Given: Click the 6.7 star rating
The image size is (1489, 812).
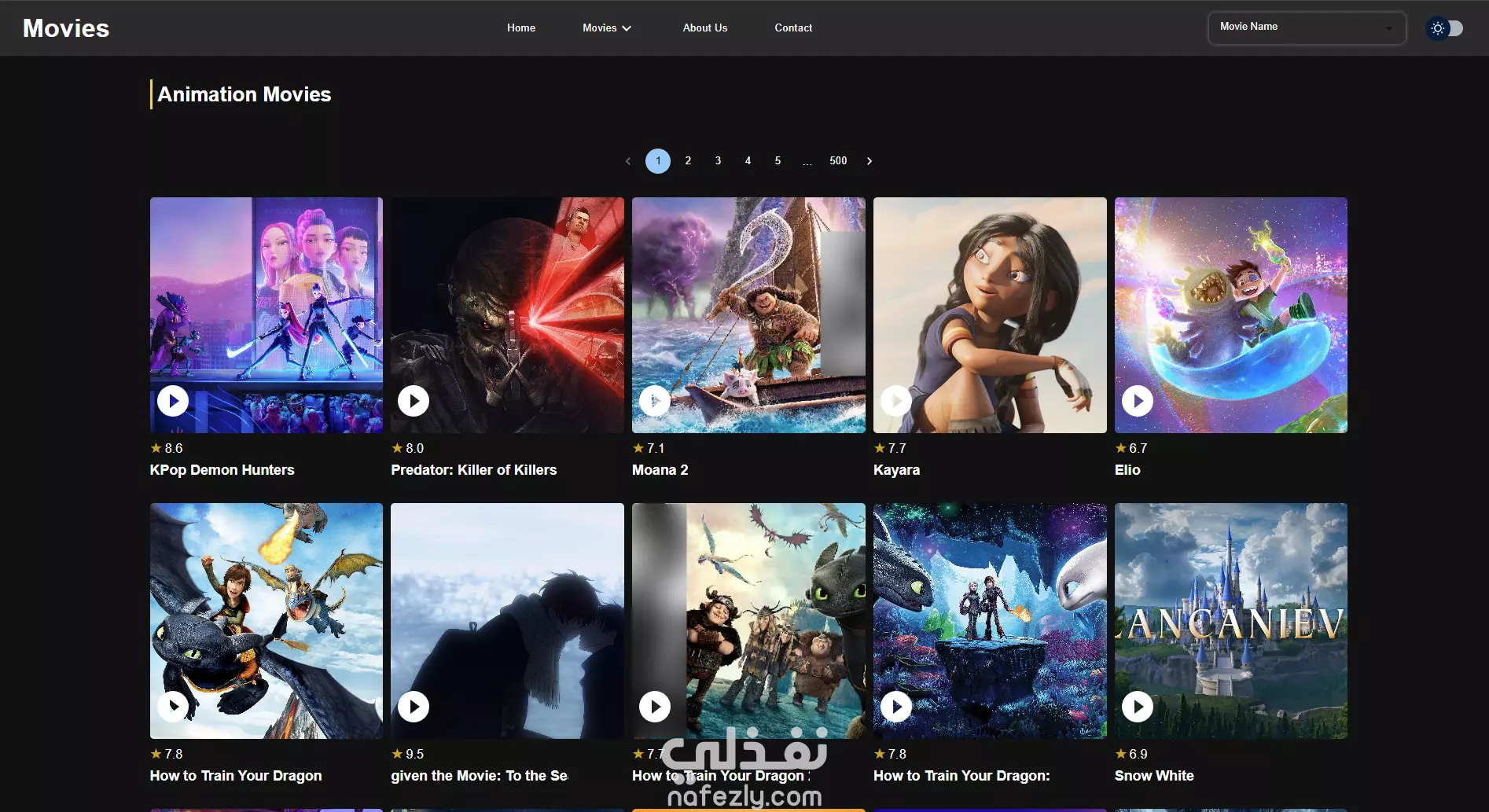Looking at the screenshot, I should click(x=1131, y=448).
